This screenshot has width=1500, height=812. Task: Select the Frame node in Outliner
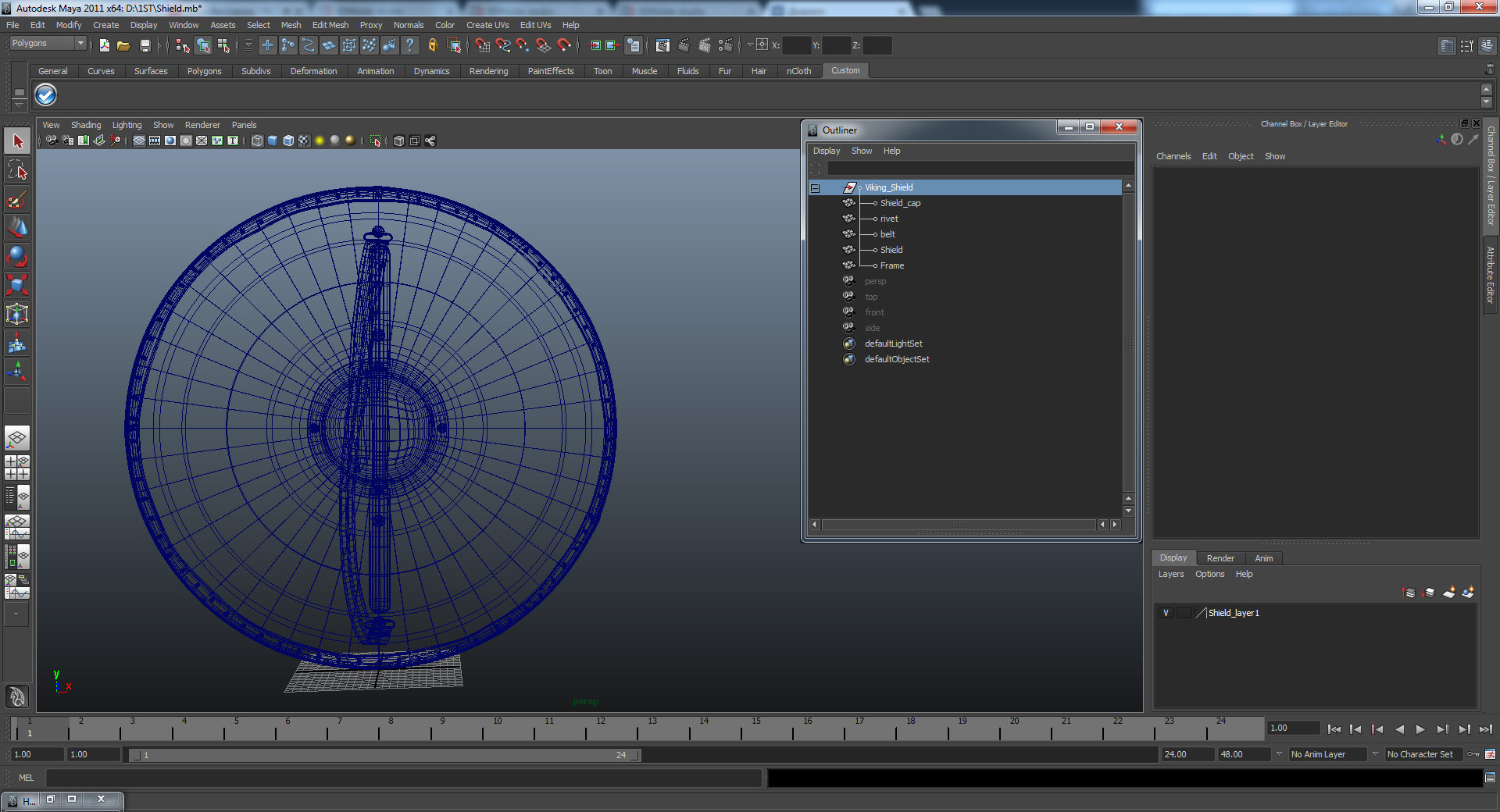(x=892, y=265)
